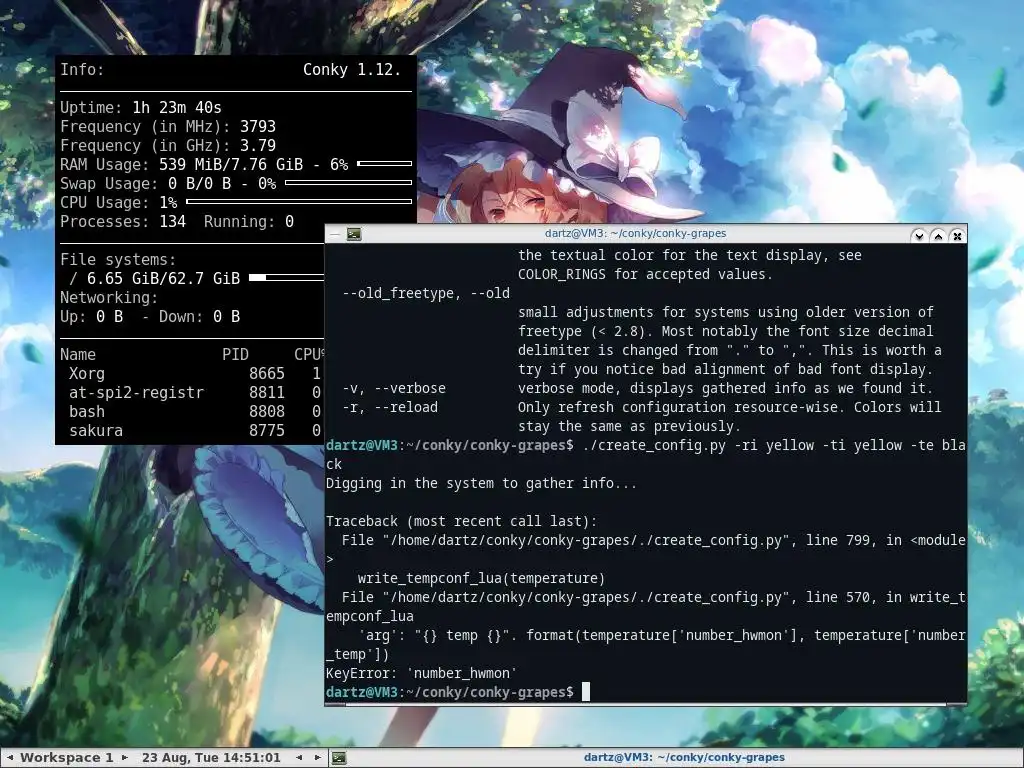Click the last 'dartz@VM3:~/conky/conky-grapes$' prompt
Viewport: 1024px width, 768px height.
point(450,692)
